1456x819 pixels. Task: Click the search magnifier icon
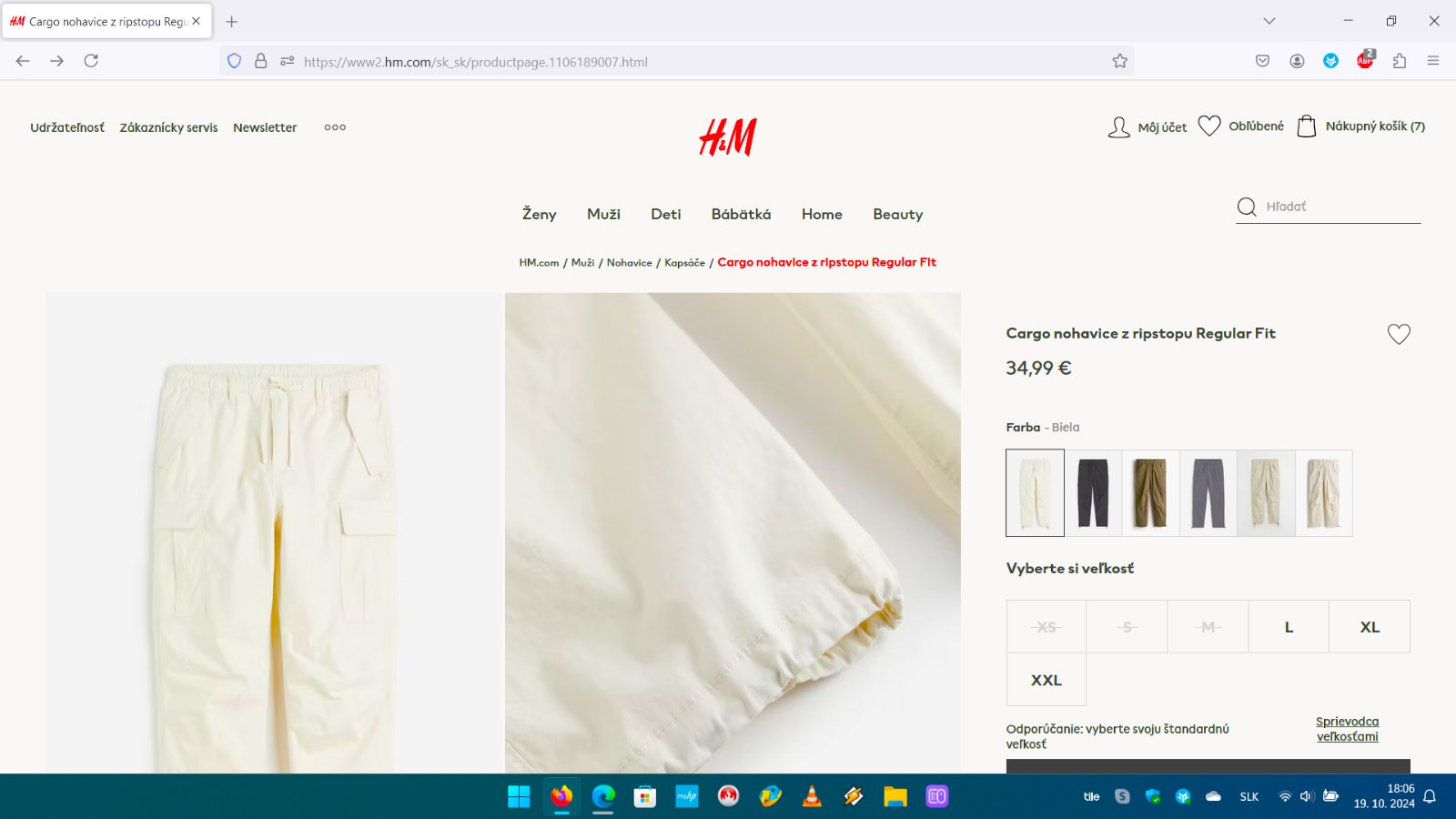(1247, 207)
